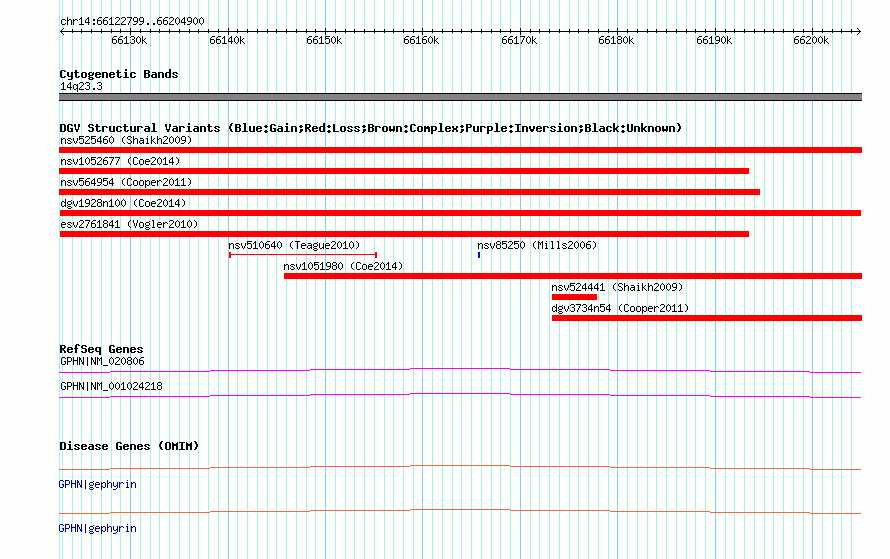Click the 66180k ruler position
Viewport: 890px width, 559px height.
click(x=616, y=40)
